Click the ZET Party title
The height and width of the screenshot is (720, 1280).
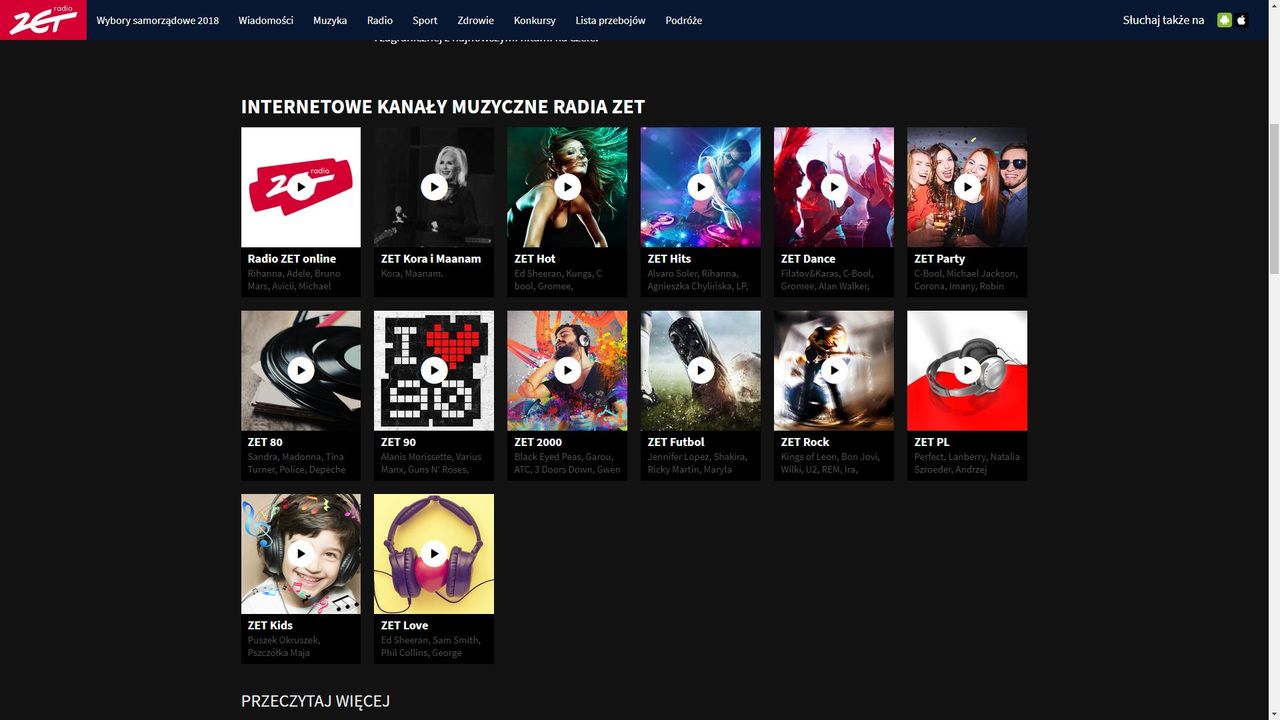[x=940, y=259]
